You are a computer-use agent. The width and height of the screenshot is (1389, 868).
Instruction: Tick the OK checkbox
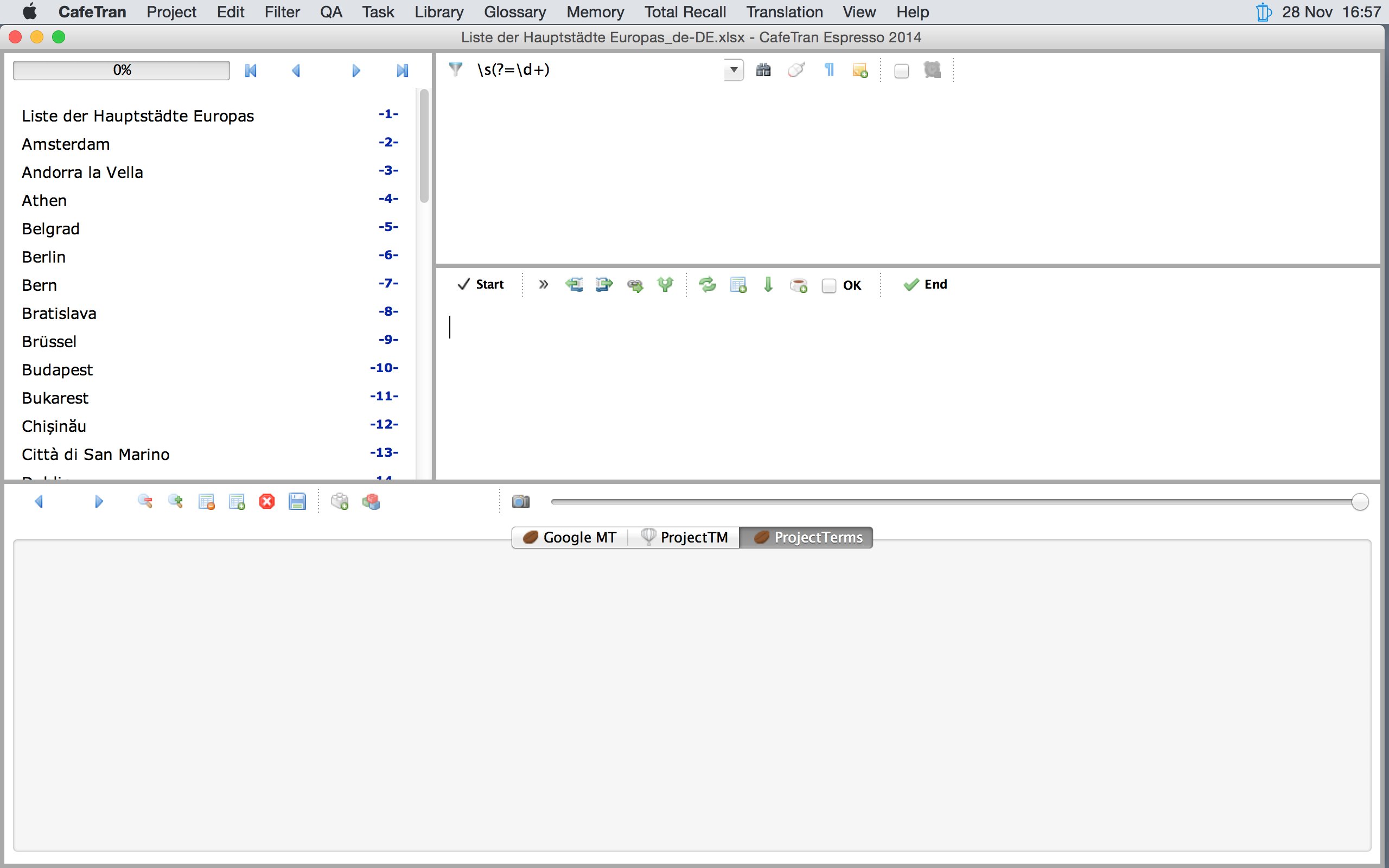[828, 285]
